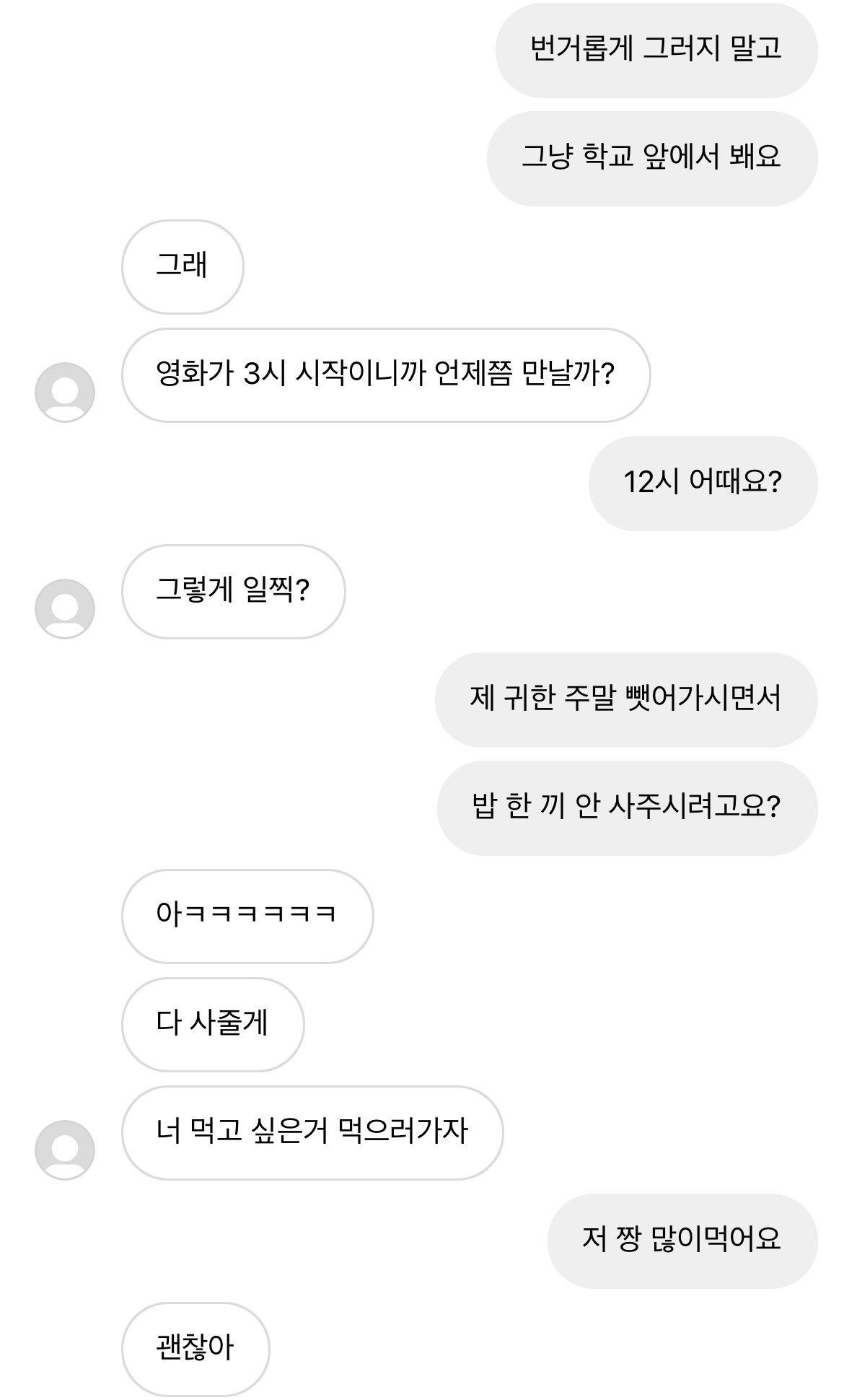Click the word '학교' in the sent message

[x=607, y=157]
